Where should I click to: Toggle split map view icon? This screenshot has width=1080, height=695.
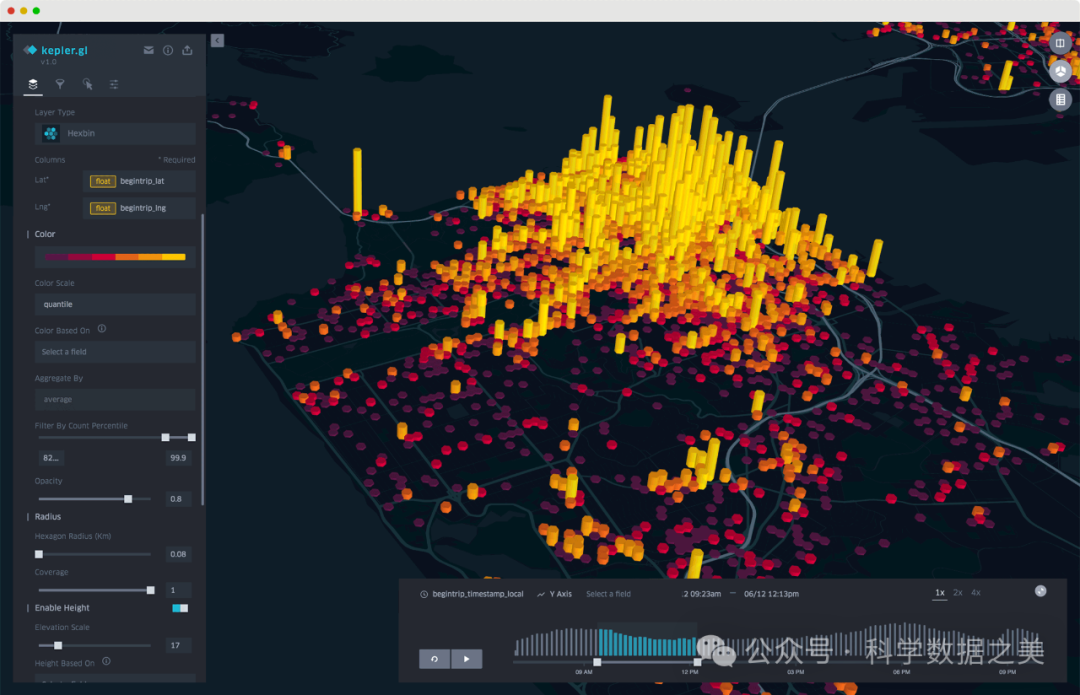point(1060,44)
